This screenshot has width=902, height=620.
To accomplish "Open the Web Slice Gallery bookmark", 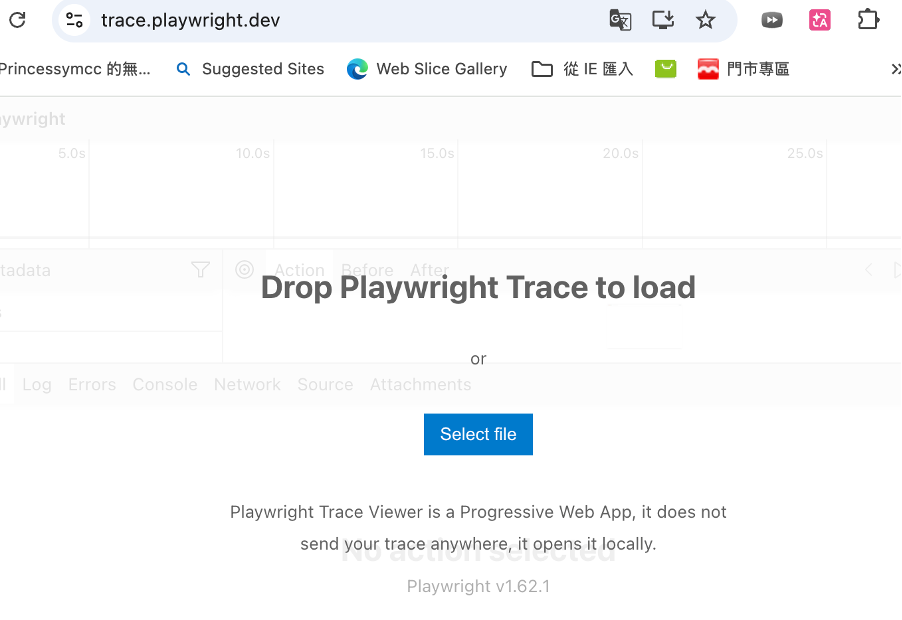I will coord(427,69).
